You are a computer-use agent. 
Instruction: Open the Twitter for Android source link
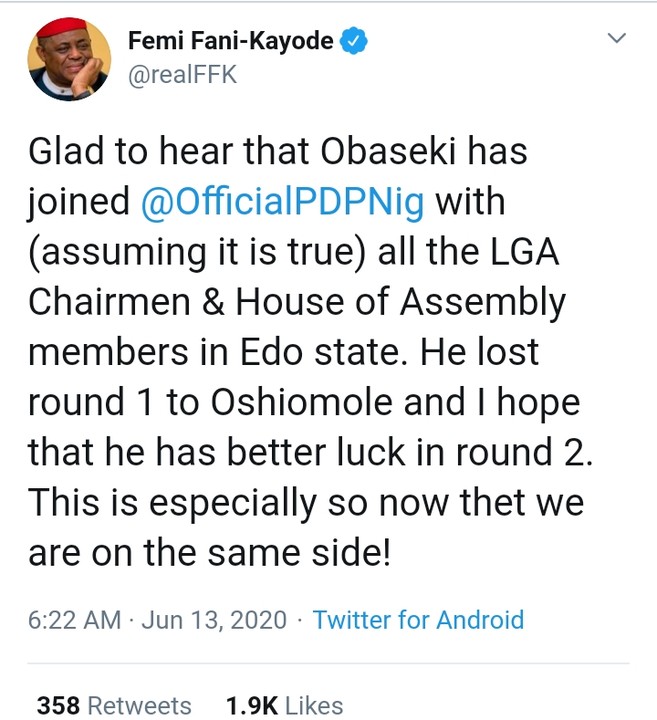click(418, 619)
